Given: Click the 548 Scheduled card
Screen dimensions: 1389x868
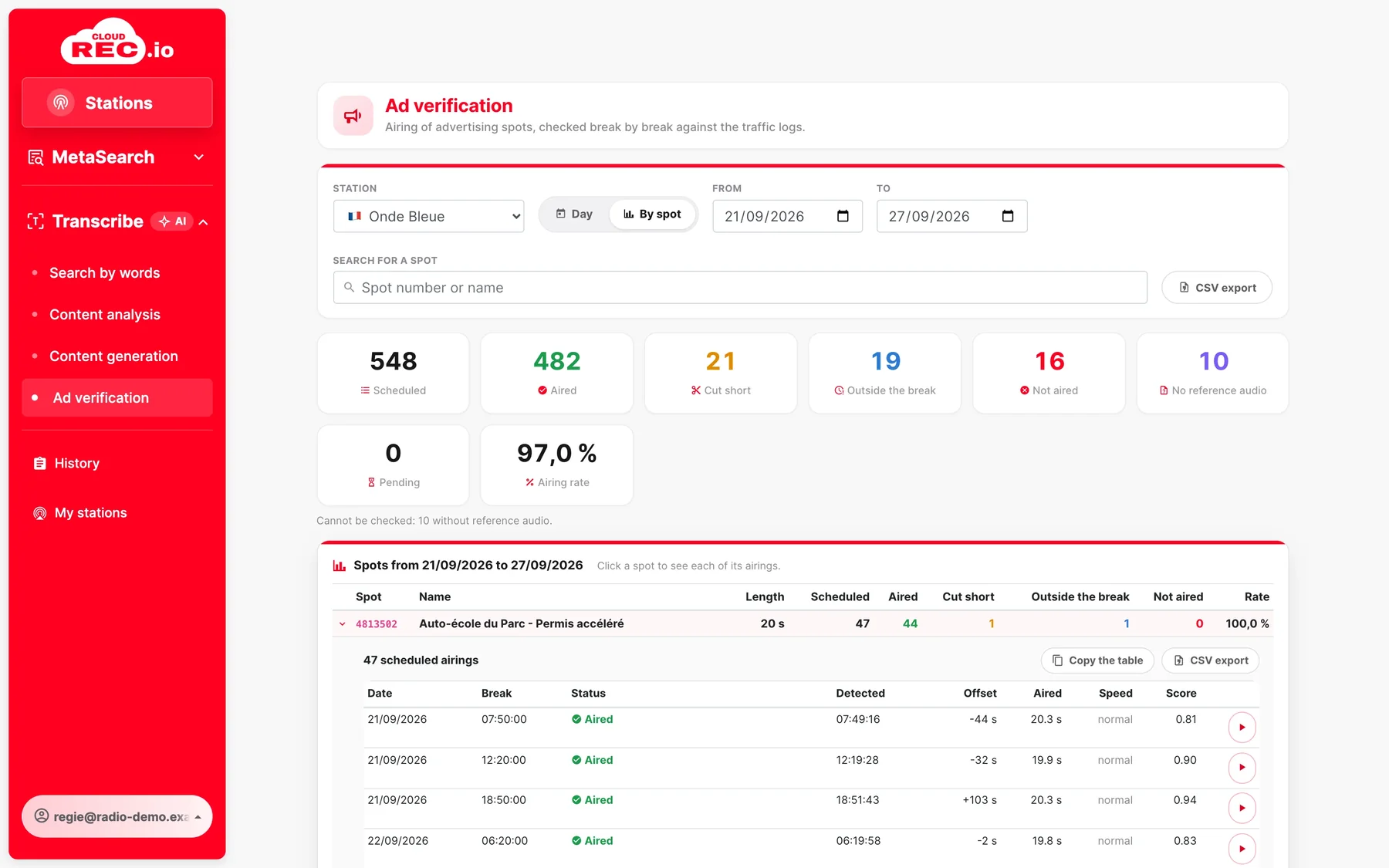Looking at the screenshot, I should [x=393, y=373].
